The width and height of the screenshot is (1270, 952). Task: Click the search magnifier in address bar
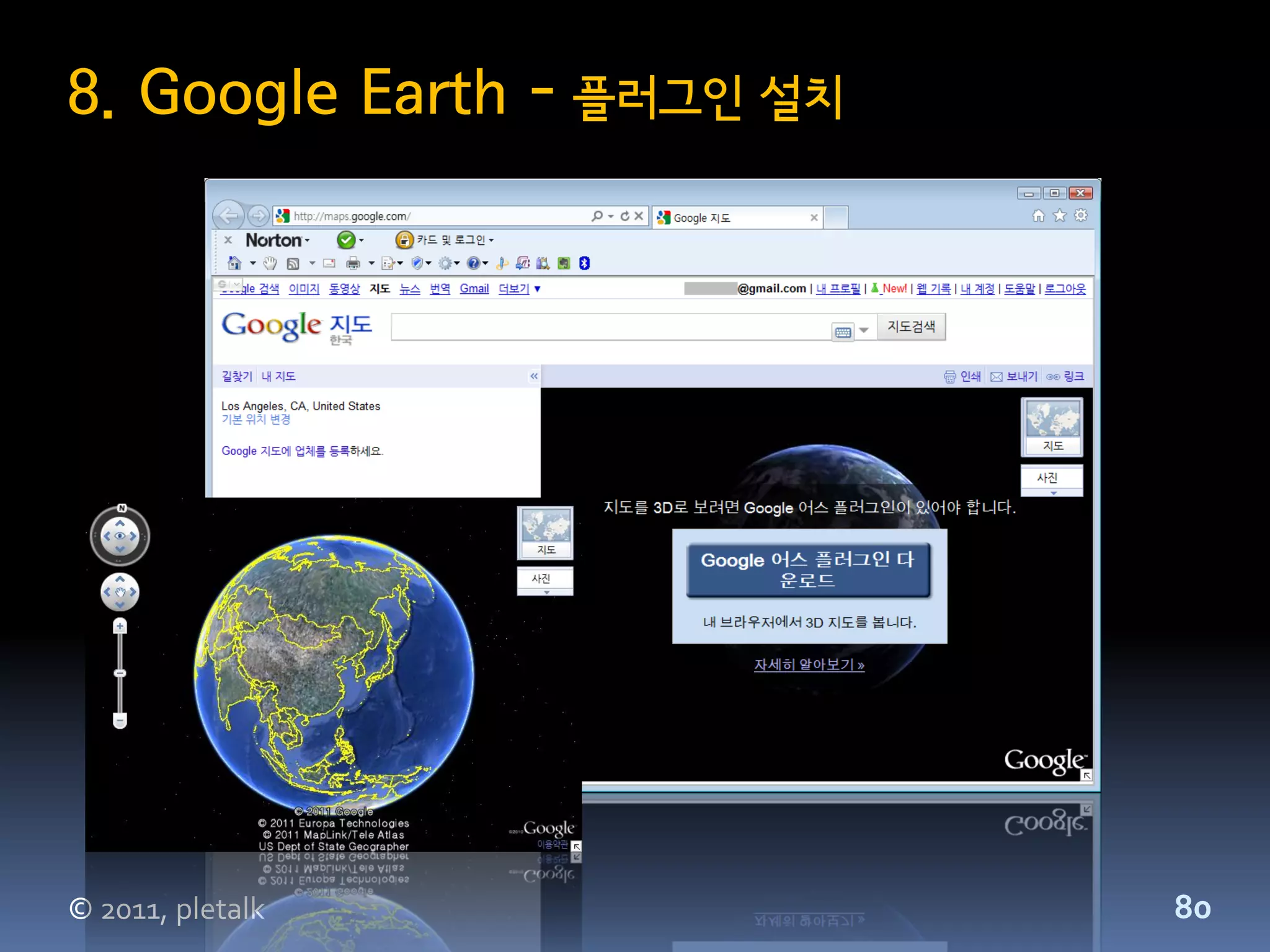[x=597, y=216]
